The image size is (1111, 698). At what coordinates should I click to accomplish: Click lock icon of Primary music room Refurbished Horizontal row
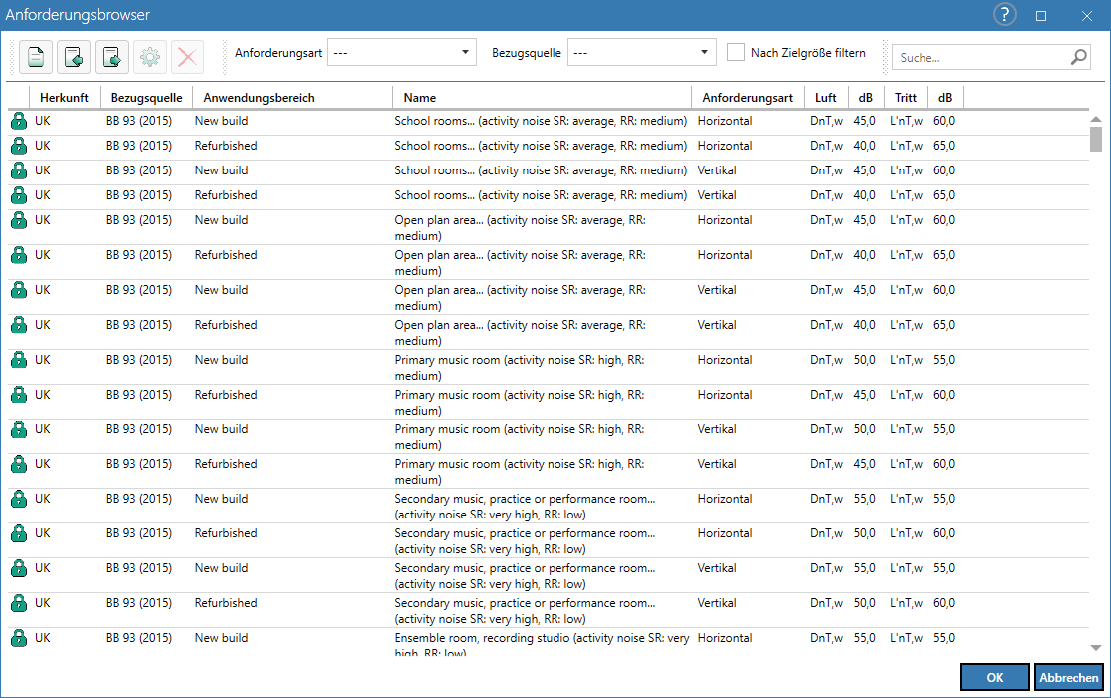(19, 395)
